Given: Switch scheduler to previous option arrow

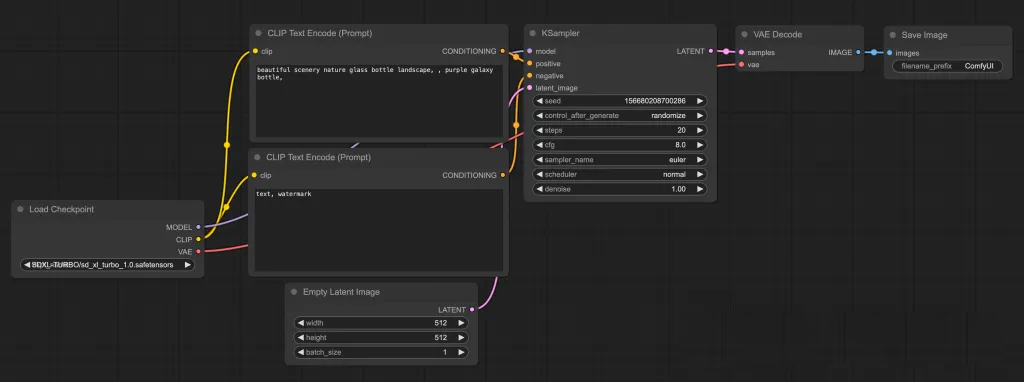Looking at the screenshot, I should (539, 174).
